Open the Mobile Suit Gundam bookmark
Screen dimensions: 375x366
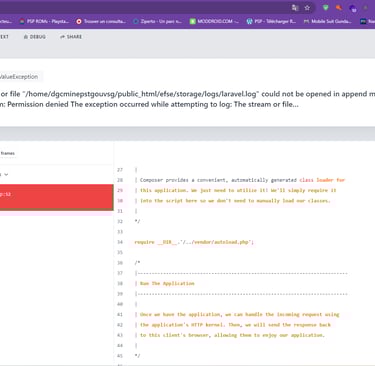(327, 21)
